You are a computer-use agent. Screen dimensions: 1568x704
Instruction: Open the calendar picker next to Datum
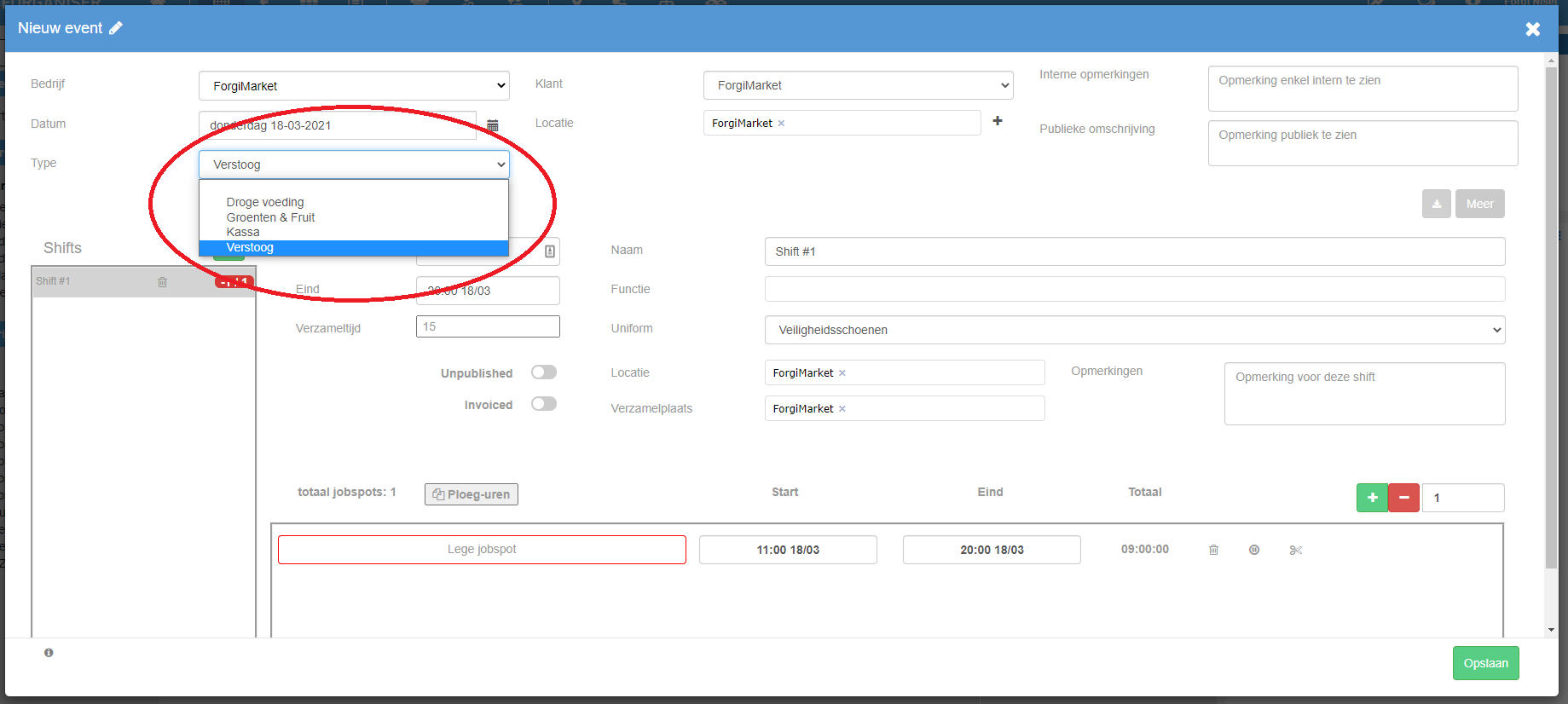[x=492, y=125]
